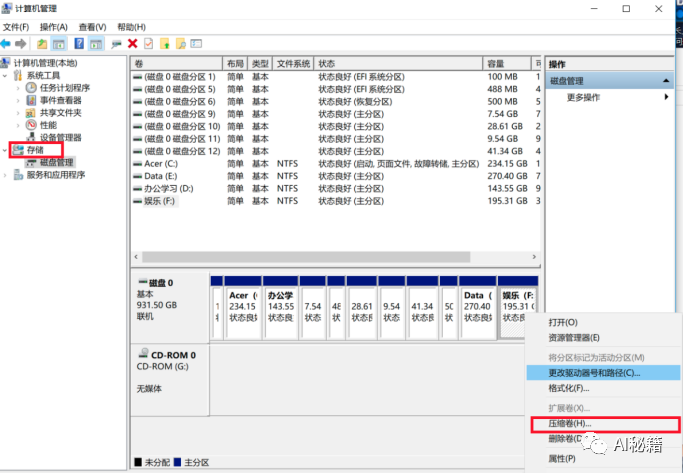Viewport: 684px width, 474px height.
Task: Click the shared folder icon beside 共享文件夹
Action: coord(31,113)
